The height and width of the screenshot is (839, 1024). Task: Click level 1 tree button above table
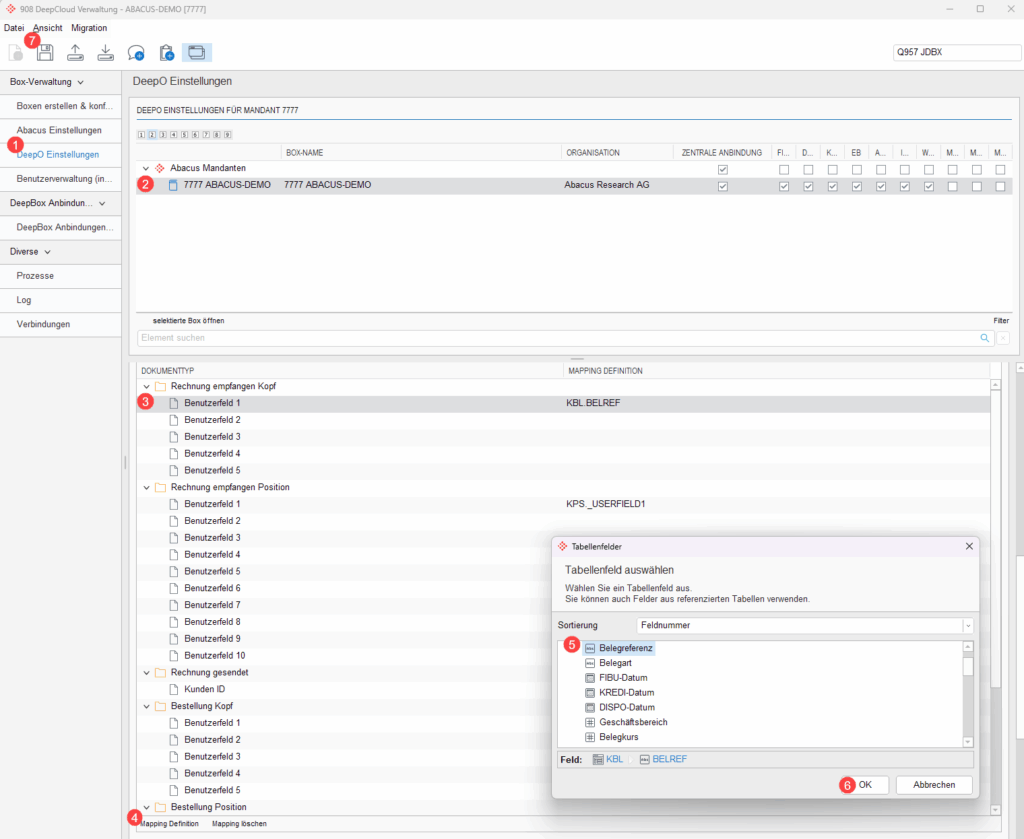pyautogui.click(x=141, y=135)
